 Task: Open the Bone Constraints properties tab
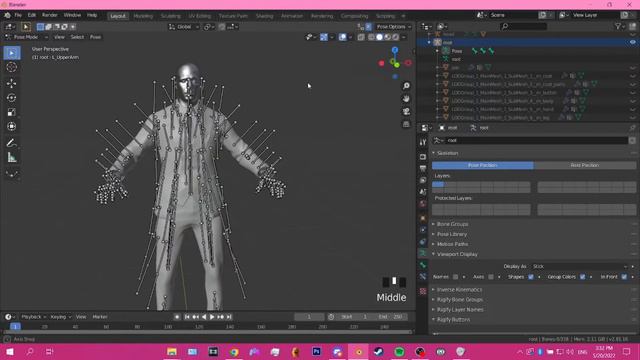point(423,277)
